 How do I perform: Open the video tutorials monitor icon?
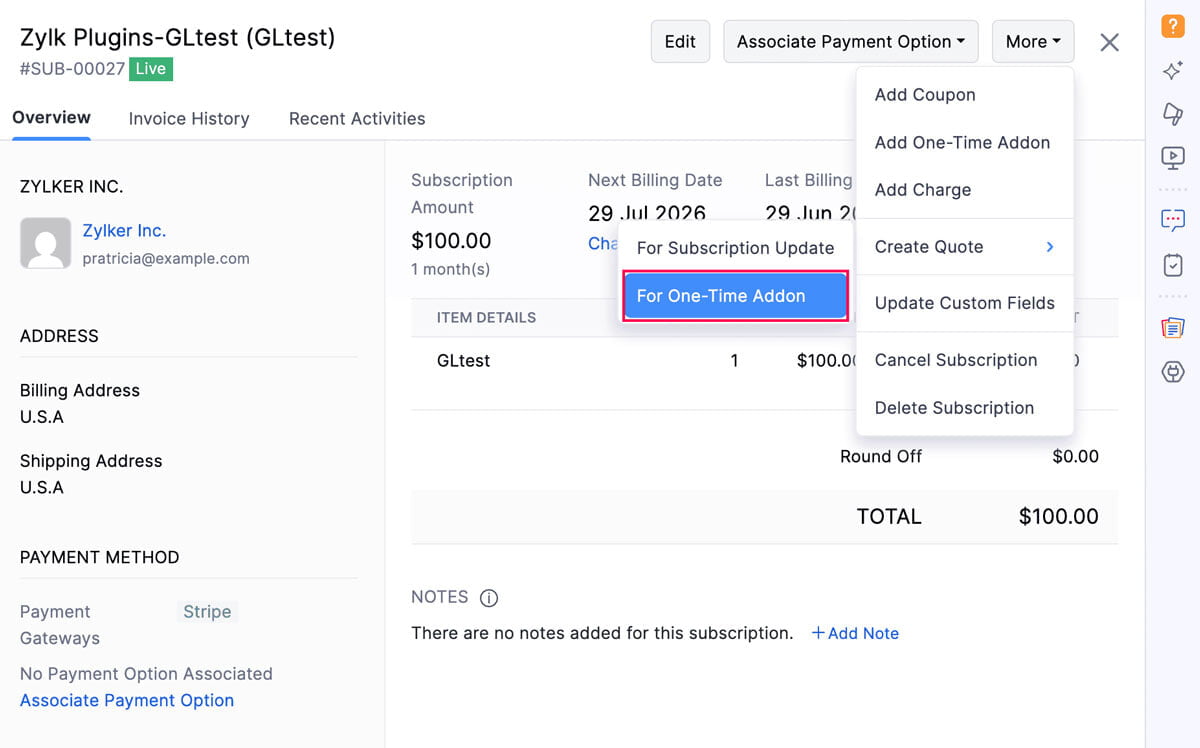[x=1173, y=157]
